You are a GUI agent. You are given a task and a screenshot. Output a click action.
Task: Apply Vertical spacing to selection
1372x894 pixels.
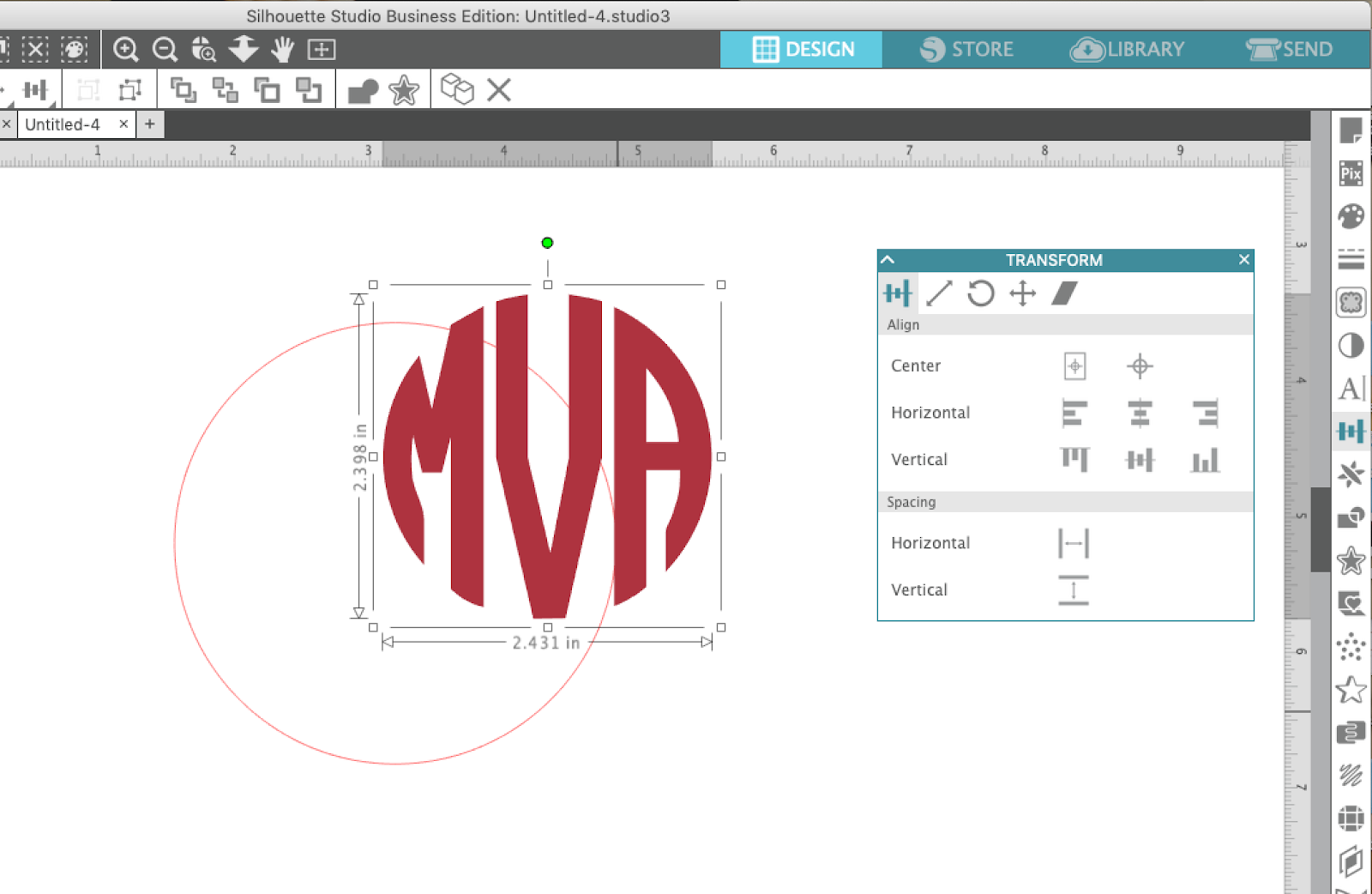point(1074,589)
